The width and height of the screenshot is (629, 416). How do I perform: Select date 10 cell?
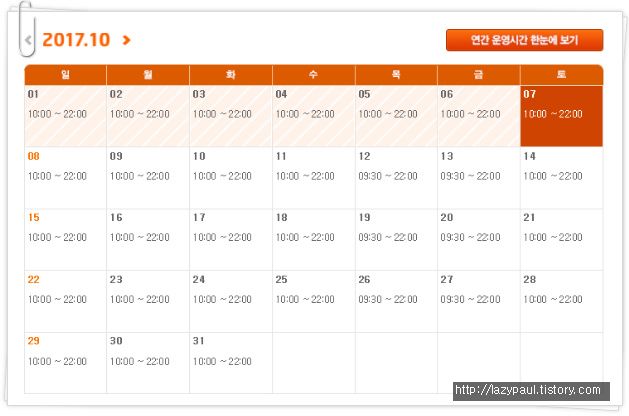click(231, 178)
